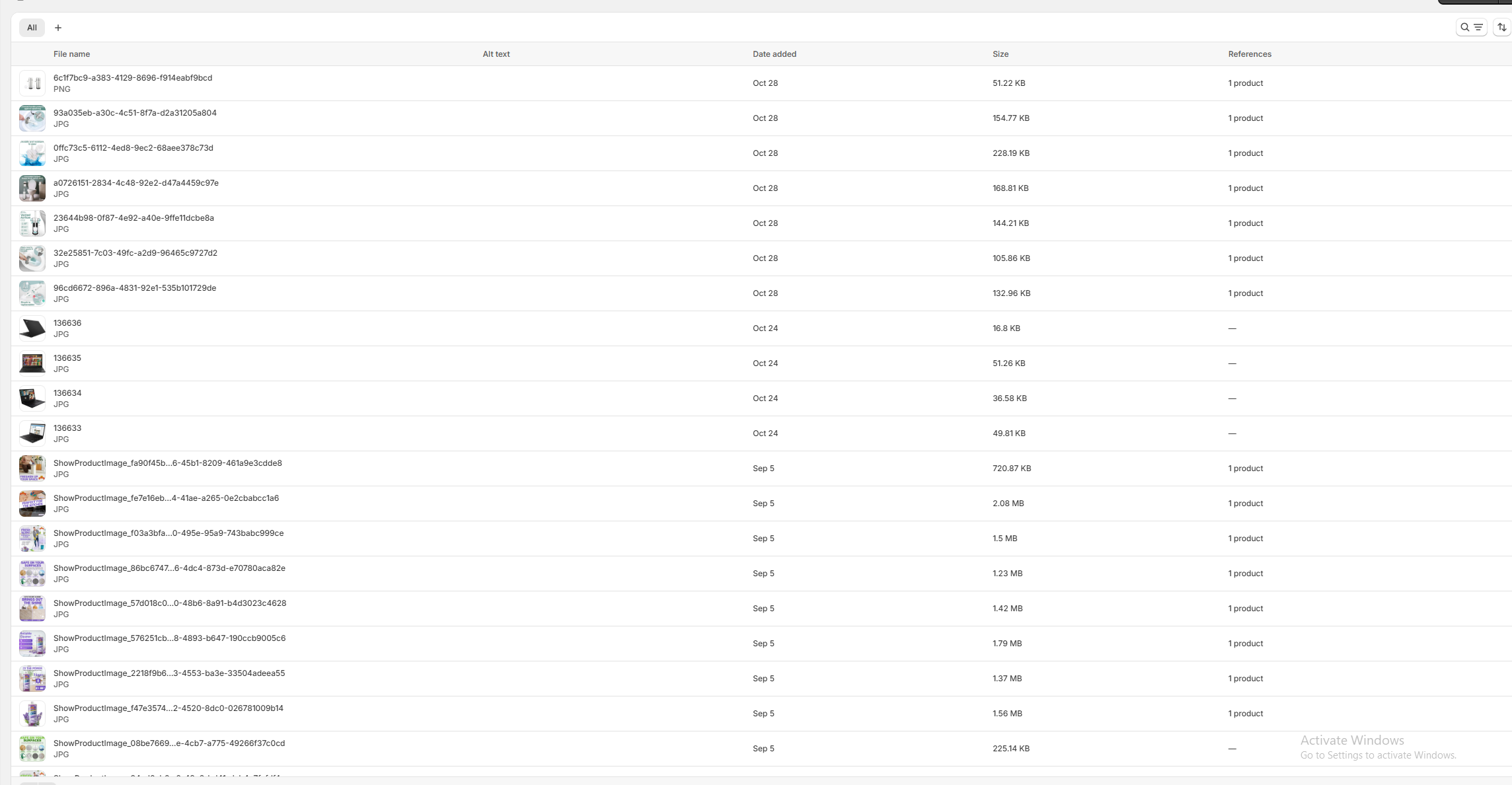Select file name ShowProductImage_f47e3574…2-4520-8dc0-026781009b14
The height and width of the screenshot is (785, 1512).
(x=169, y=708)
